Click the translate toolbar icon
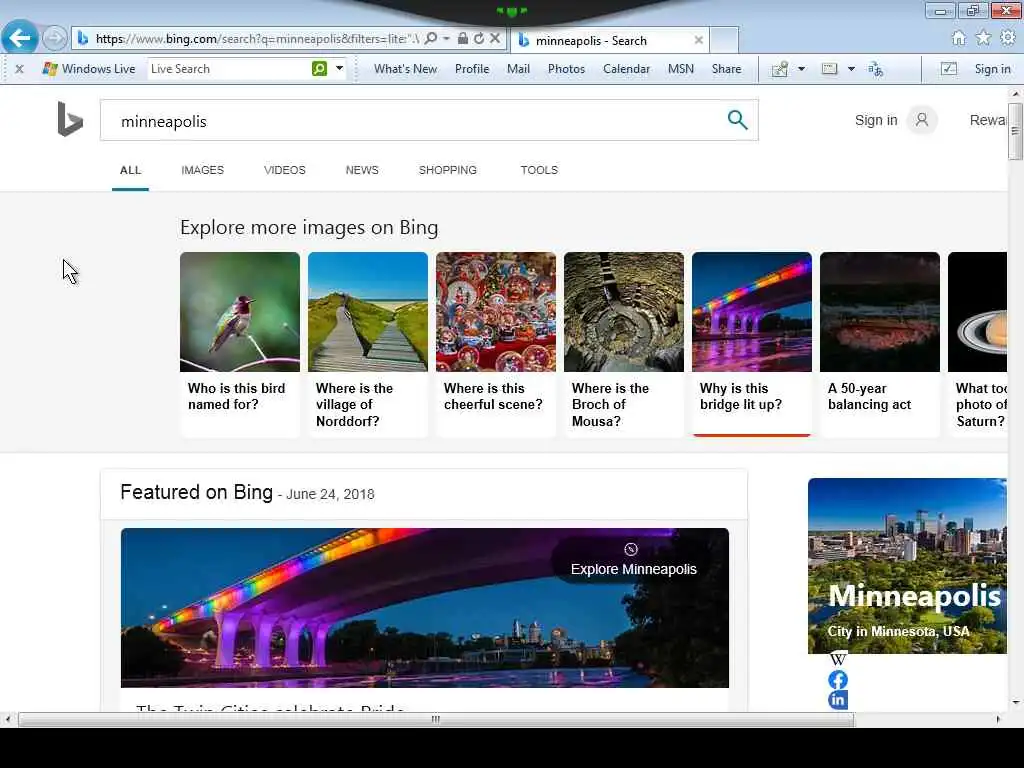1024x768 pixels. click(x=876, y=69)
